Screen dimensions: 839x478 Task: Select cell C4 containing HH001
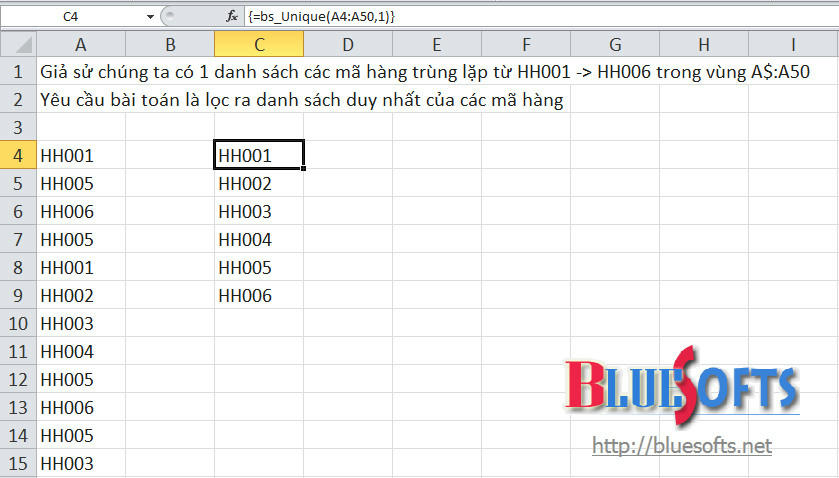259,156
